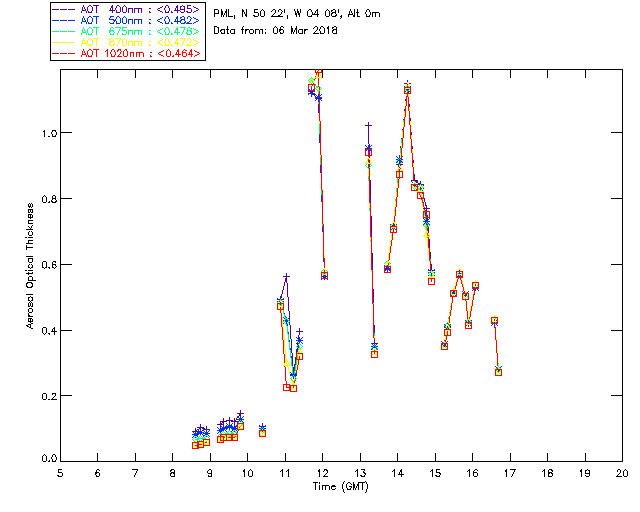Click the y-axis tick label 0.8
The height and width of the screenshot is (512, 640).
pyautogui.click(x=49, y=199)
